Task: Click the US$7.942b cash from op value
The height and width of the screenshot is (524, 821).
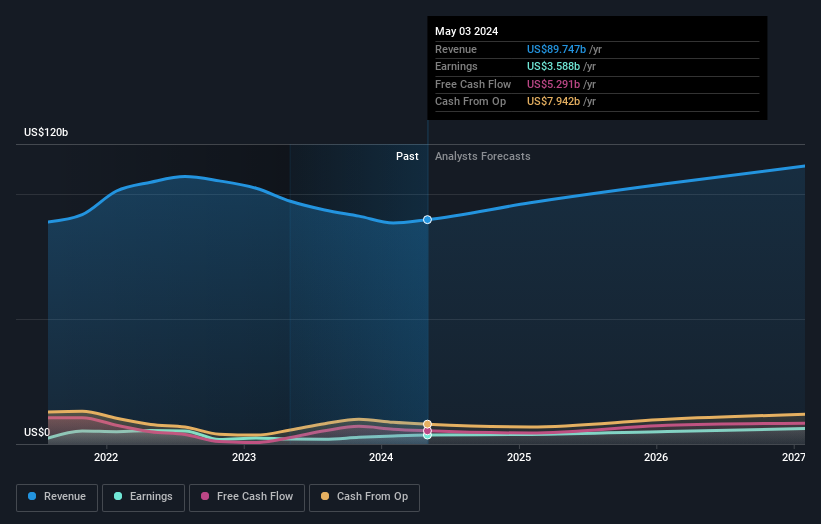Action: (x=553, y=102)
